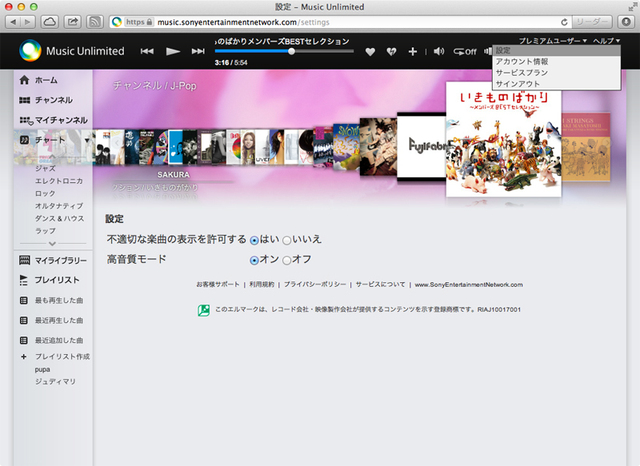
Task: Open the ホーム home page in sidebar
Action: (45, 79)
